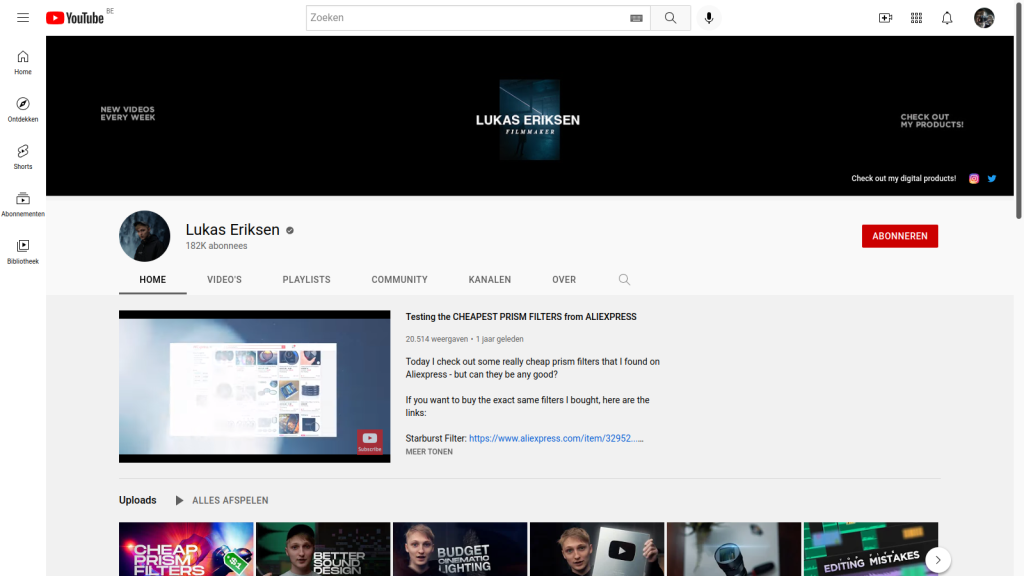This screenshot has width=1024, height=576.
Task: Switch to the PLAYLISTS tab
Action: [x=306, y=280]
